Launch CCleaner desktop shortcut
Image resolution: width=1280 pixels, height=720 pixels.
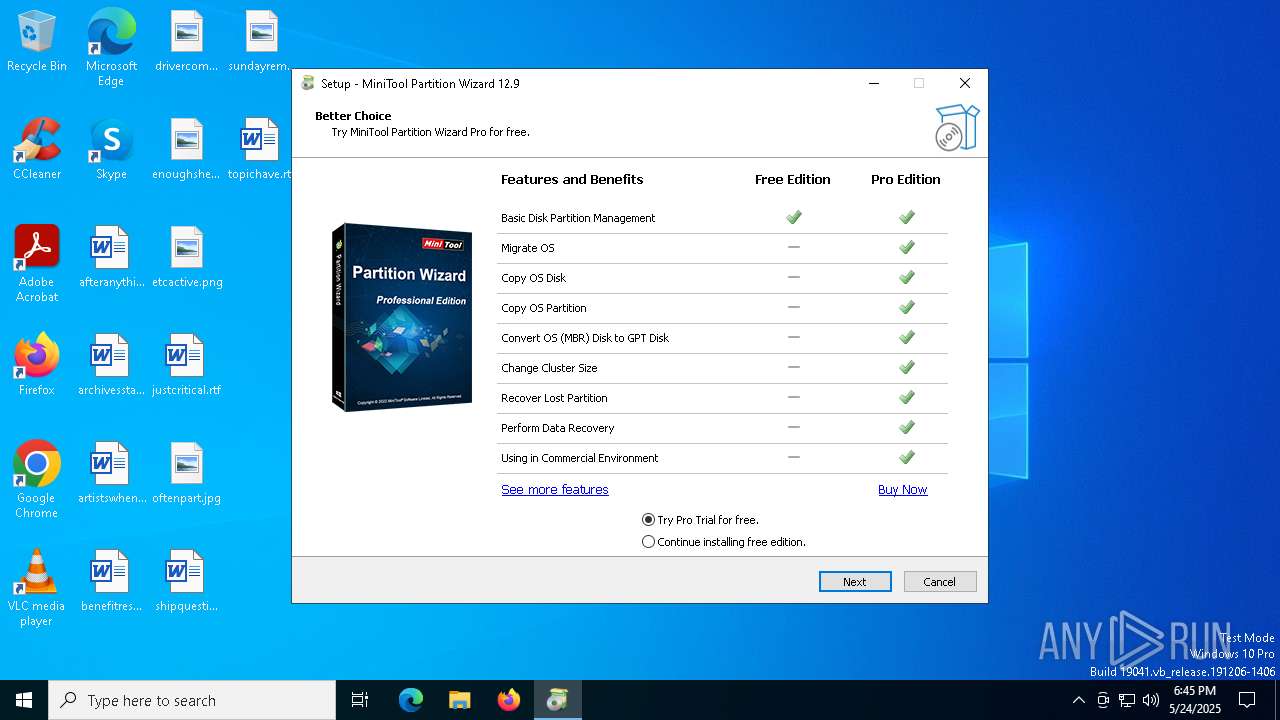click(x=37, y=150)
